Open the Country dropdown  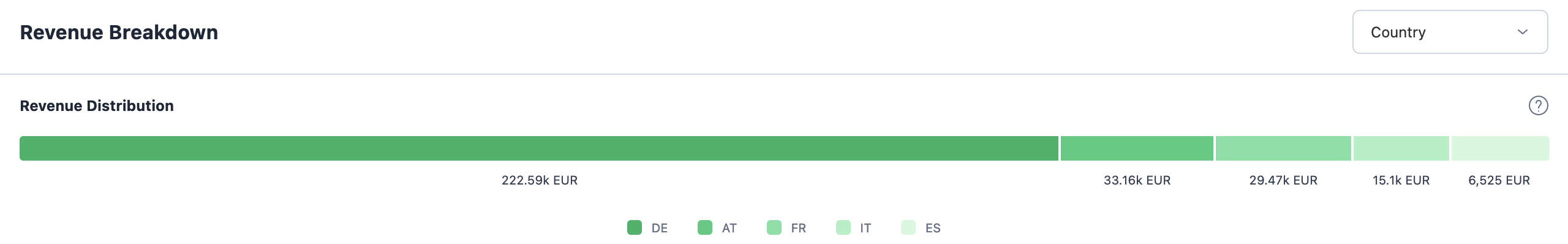click(x=1450, y=32)
